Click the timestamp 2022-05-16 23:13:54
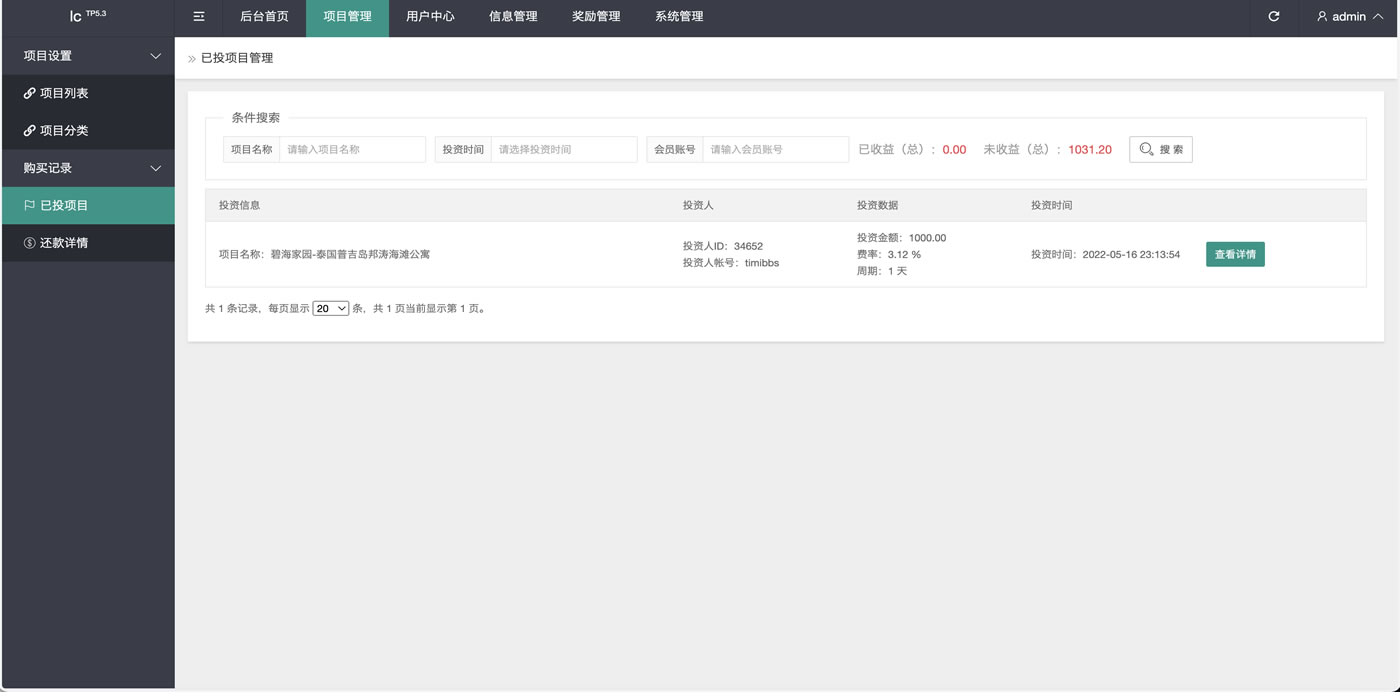 [x=1131, y=254]
